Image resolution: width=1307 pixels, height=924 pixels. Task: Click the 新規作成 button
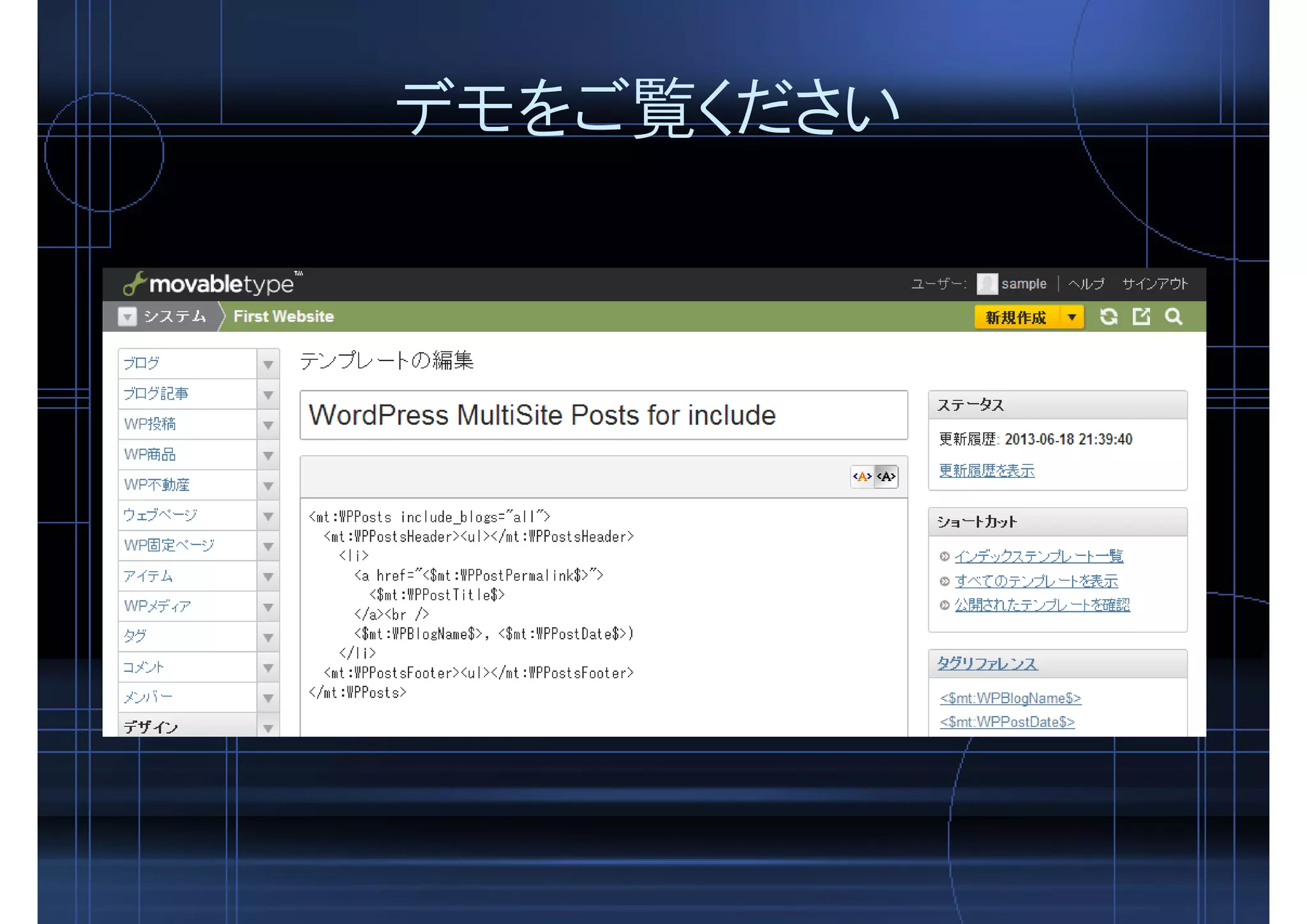(1016, 317)
